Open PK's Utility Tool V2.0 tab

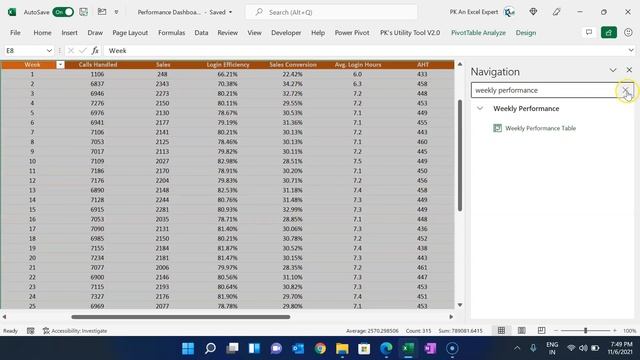coord(410,33)
